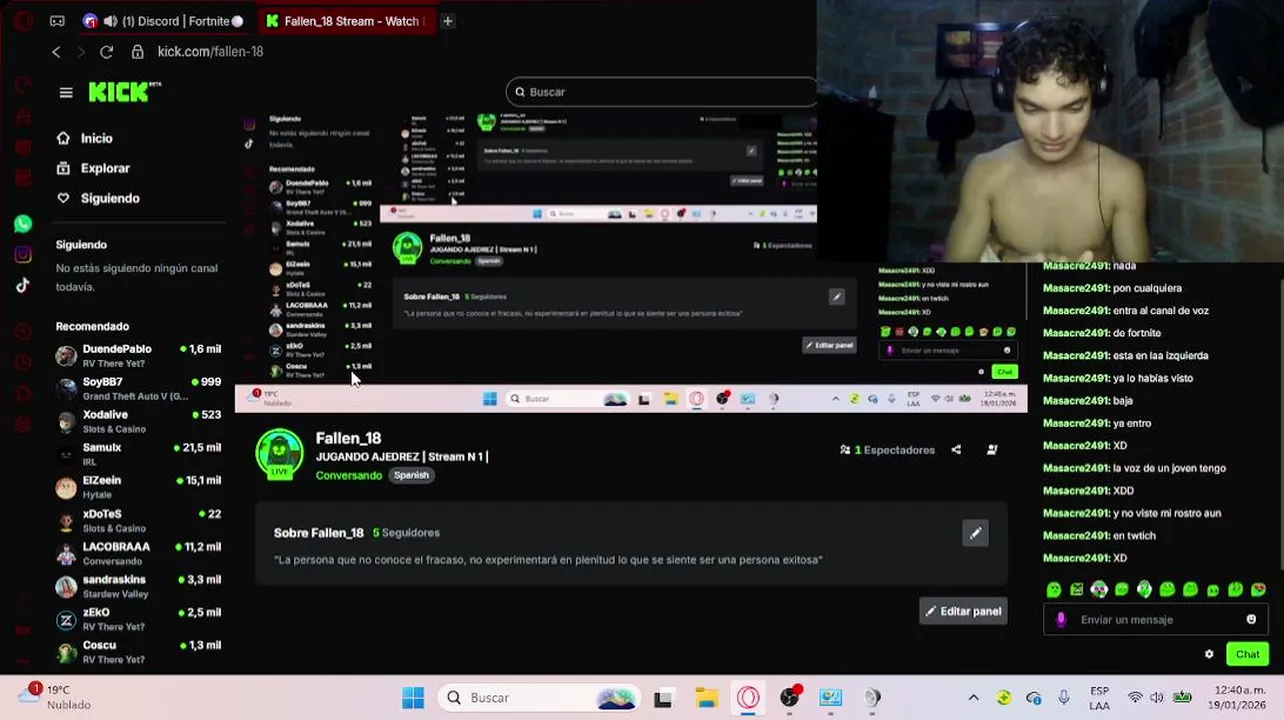Reload the kick.com page
The height and width of the screenshot is (720, 1284).
coord(107,51)
